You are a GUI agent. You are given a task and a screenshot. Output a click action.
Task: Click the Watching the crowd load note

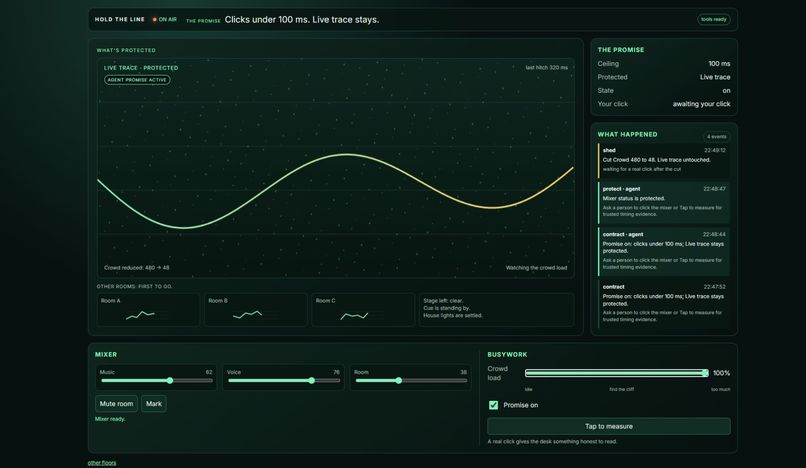[x=536, y=267]
